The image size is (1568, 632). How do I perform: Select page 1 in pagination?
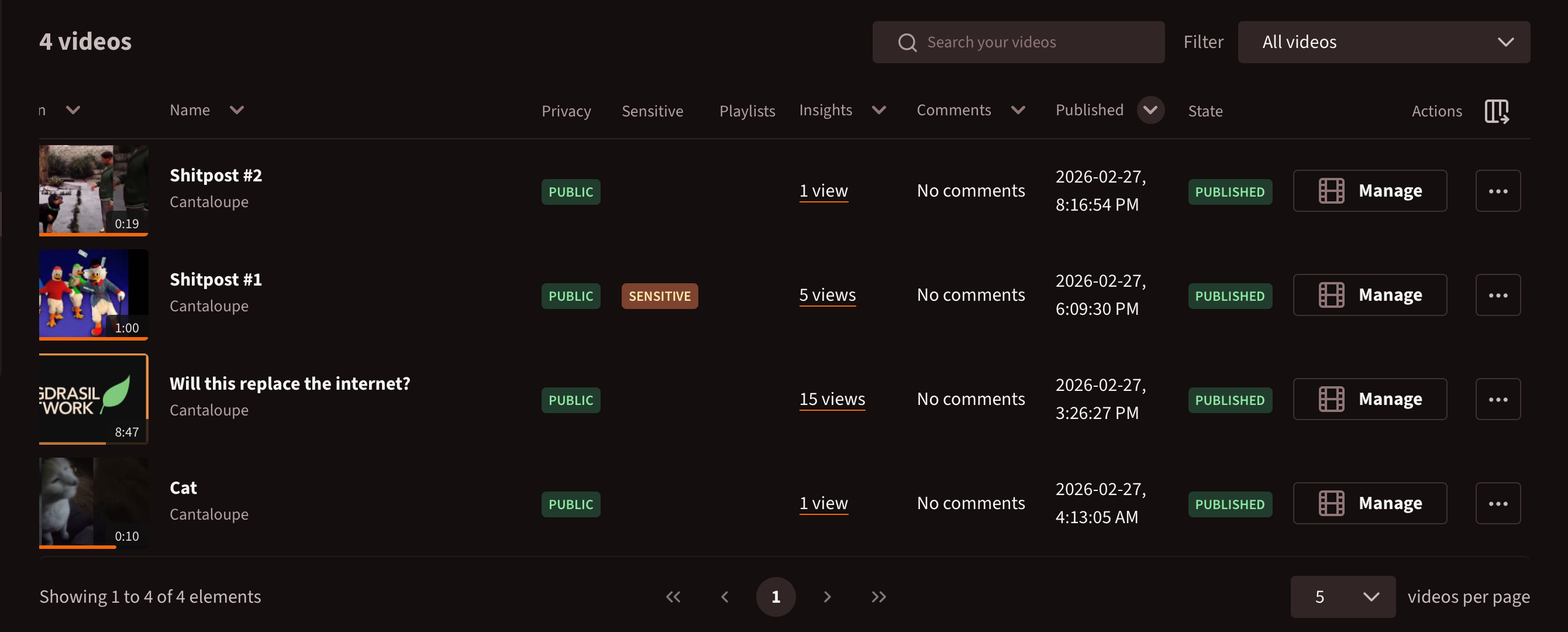point(776,597)
